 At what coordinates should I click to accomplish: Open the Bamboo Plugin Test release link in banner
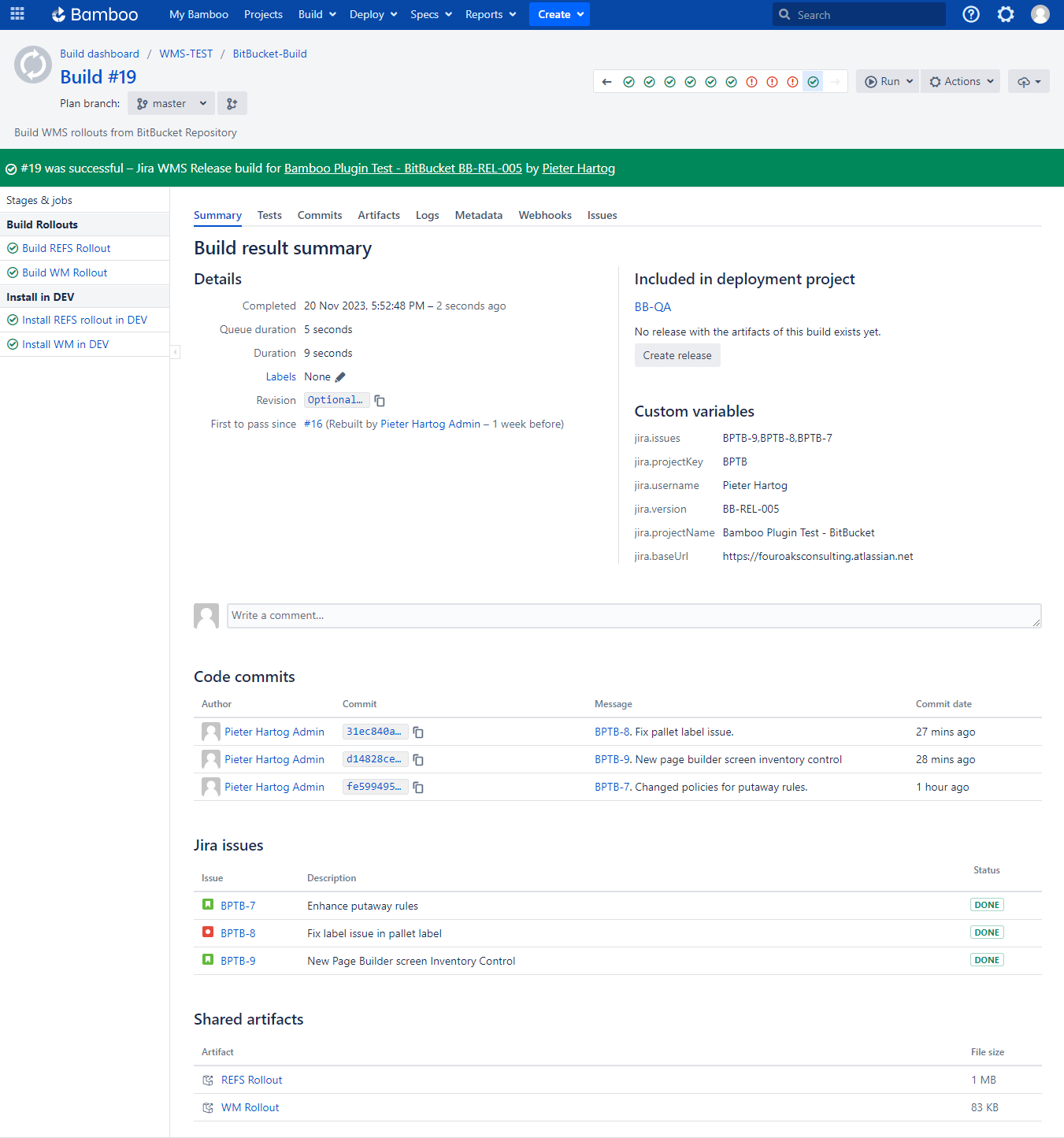[403, 169]
